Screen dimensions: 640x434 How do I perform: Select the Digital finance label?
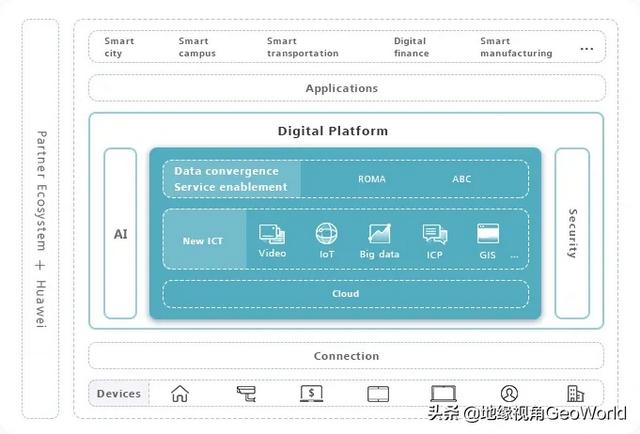click(411, 47)
